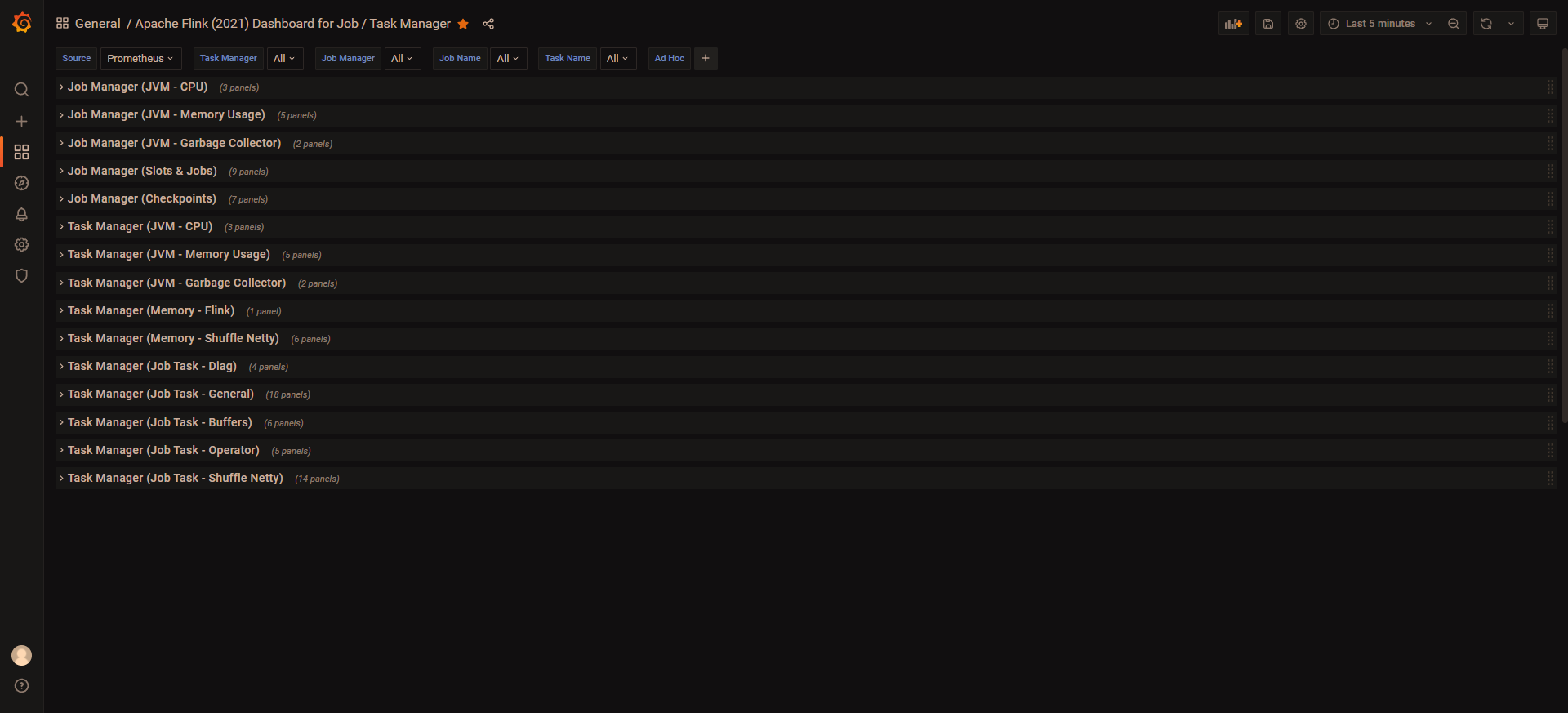The height and width of the screenshot is (713, 1568).
Task: Click the General folder breadcrumb link
Action: 97,24
